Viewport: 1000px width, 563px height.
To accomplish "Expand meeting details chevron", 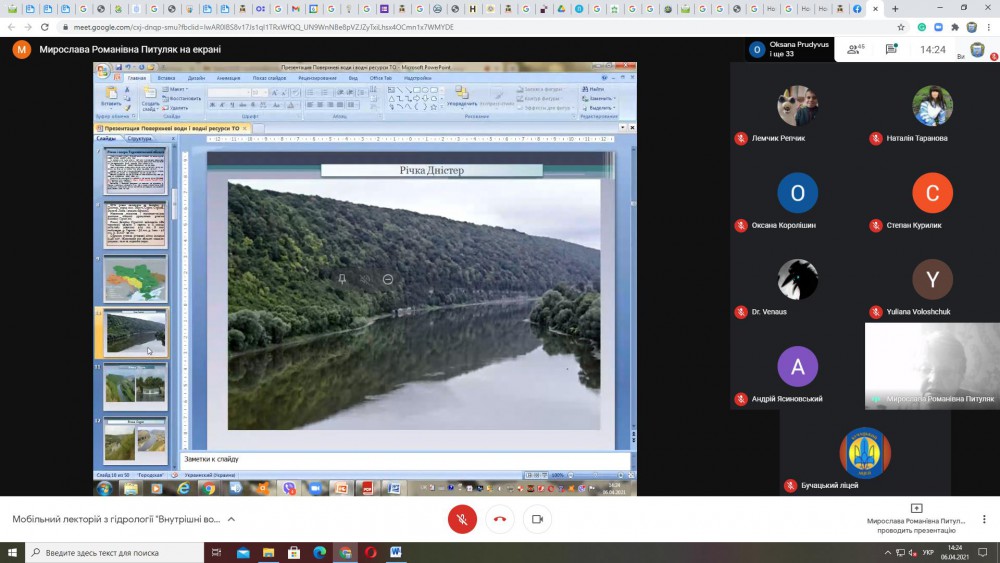I will [232, 519].
